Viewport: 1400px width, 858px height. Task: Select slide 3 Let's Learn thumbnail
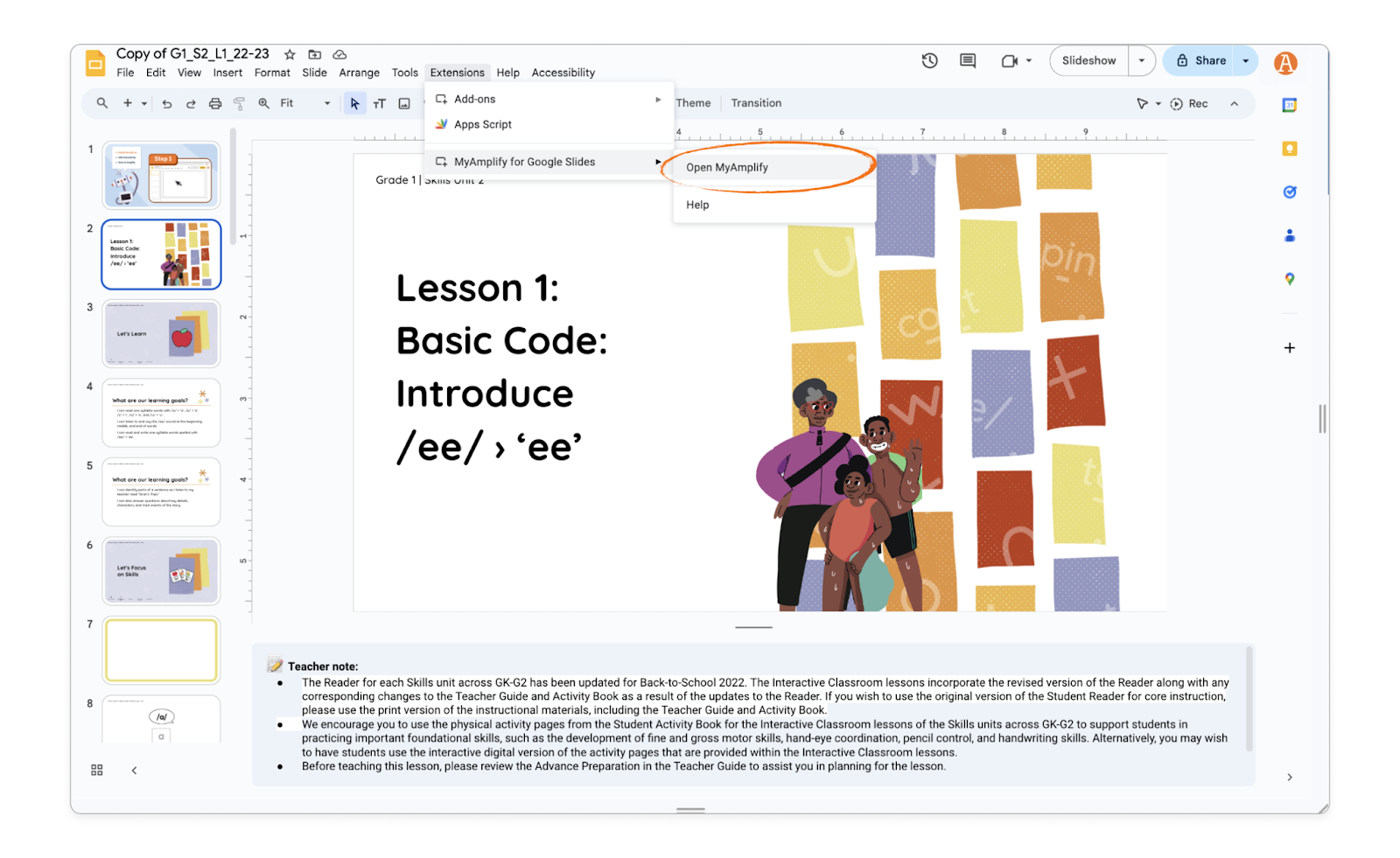(x=161, y=334)
